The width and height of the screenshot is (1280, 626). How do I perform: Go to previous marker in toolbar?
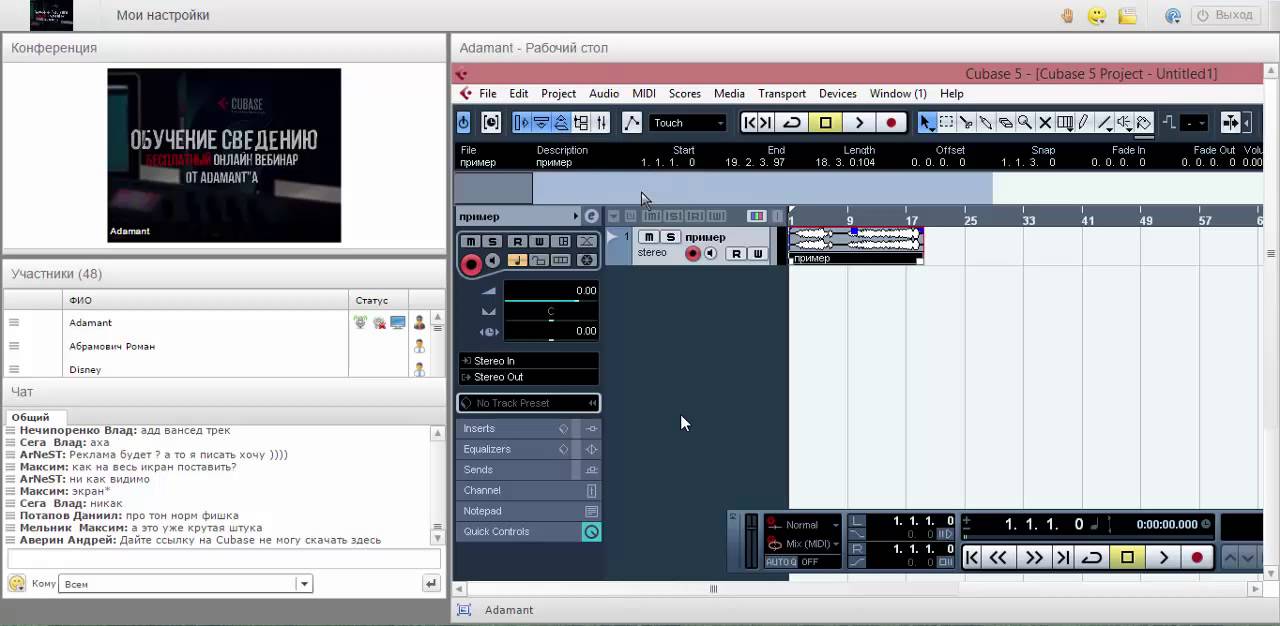(x=749, y=122)
